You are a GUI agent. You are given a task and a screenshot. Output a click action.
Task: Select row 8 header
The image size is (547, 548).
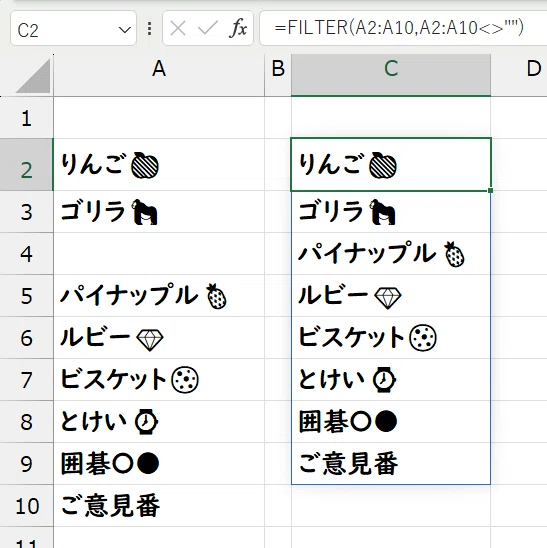(27, 421)
